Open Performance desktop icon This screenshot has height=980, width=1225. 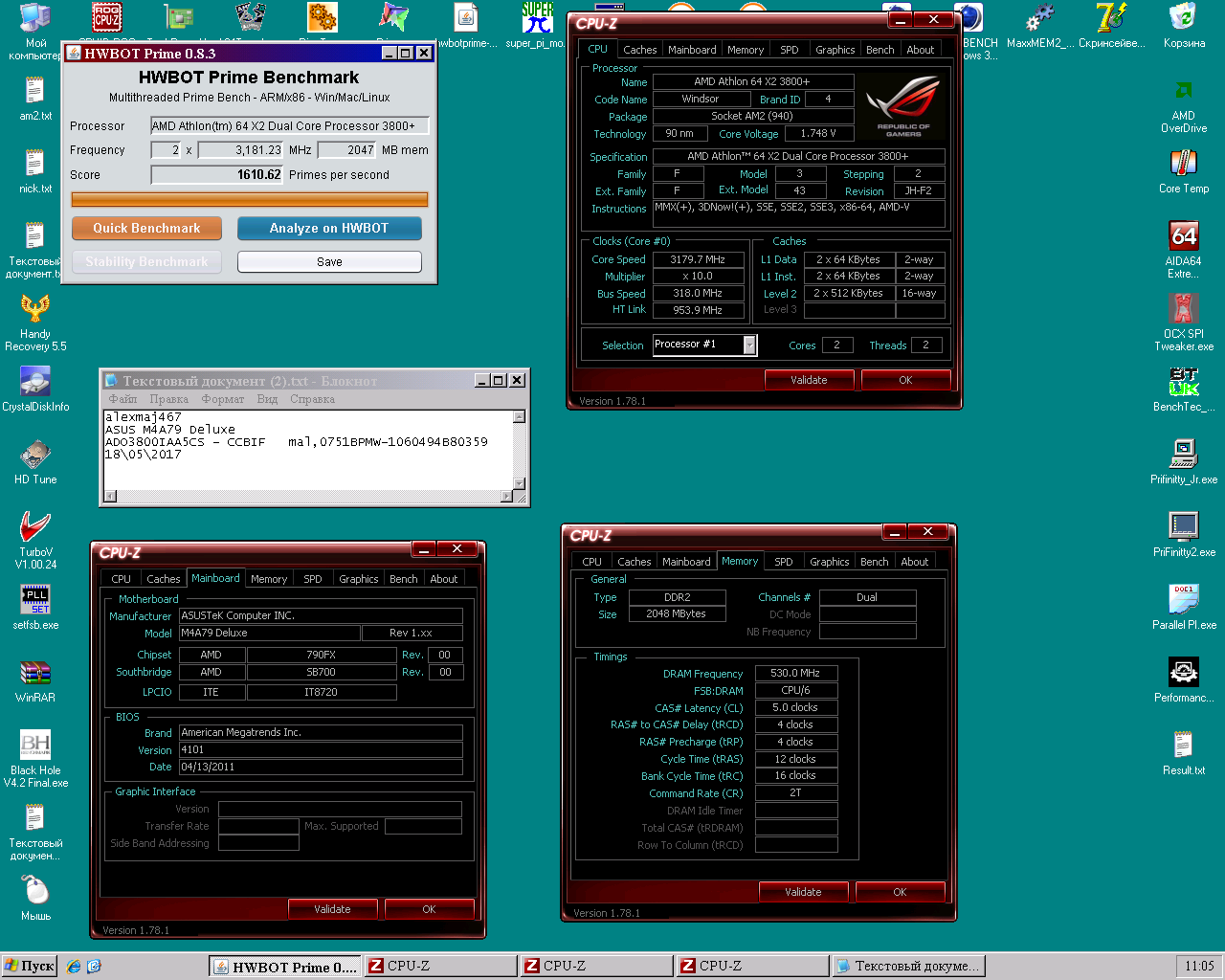click(x=1184, y=680)
